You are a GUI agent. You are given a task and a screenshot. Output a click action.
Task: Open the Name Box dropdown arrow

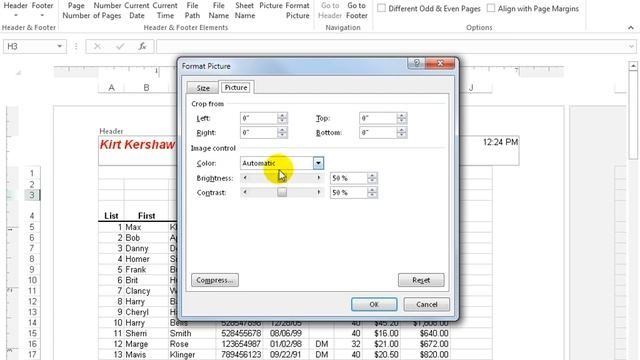coord(60,46)
